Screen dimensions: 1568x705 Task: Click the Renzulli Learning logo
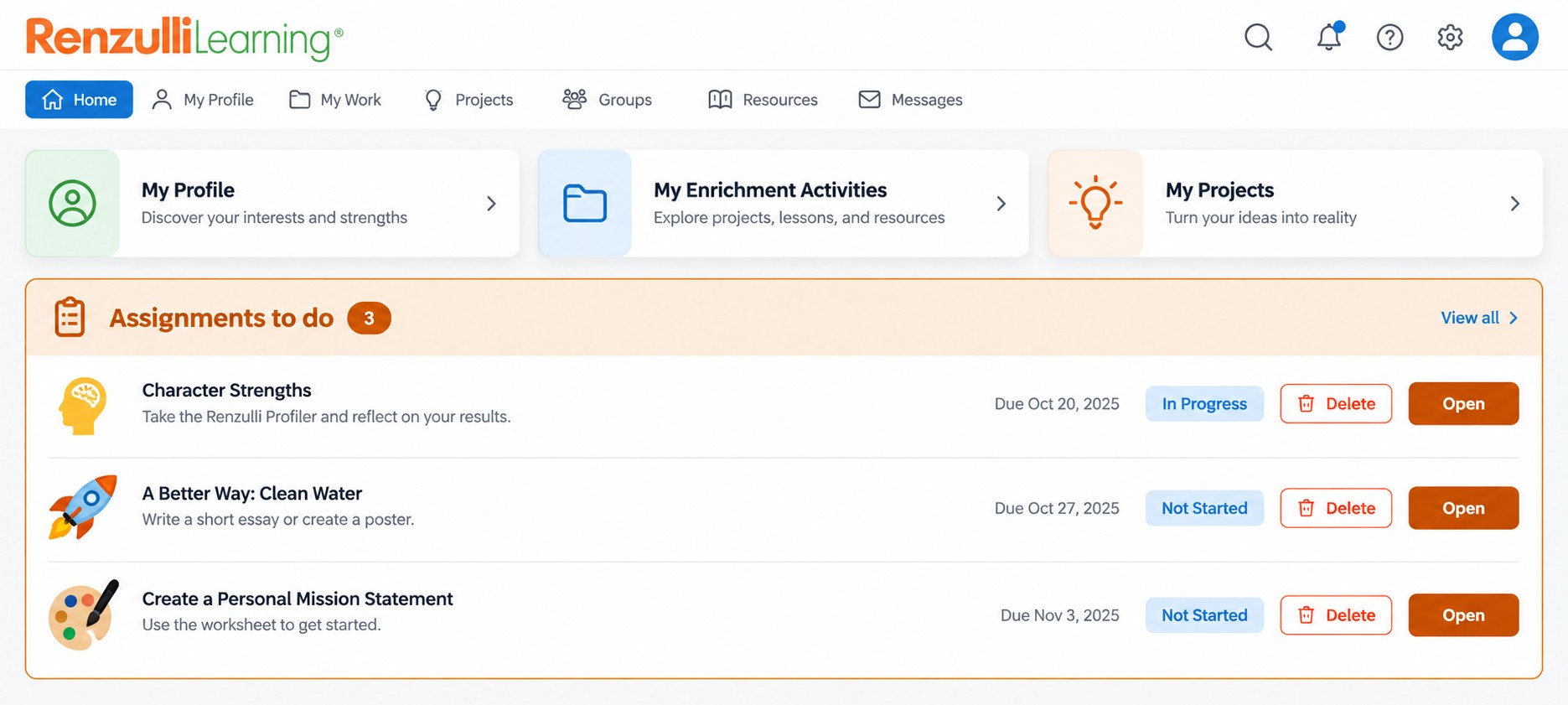pyautogui.click(x=184, y=38)
